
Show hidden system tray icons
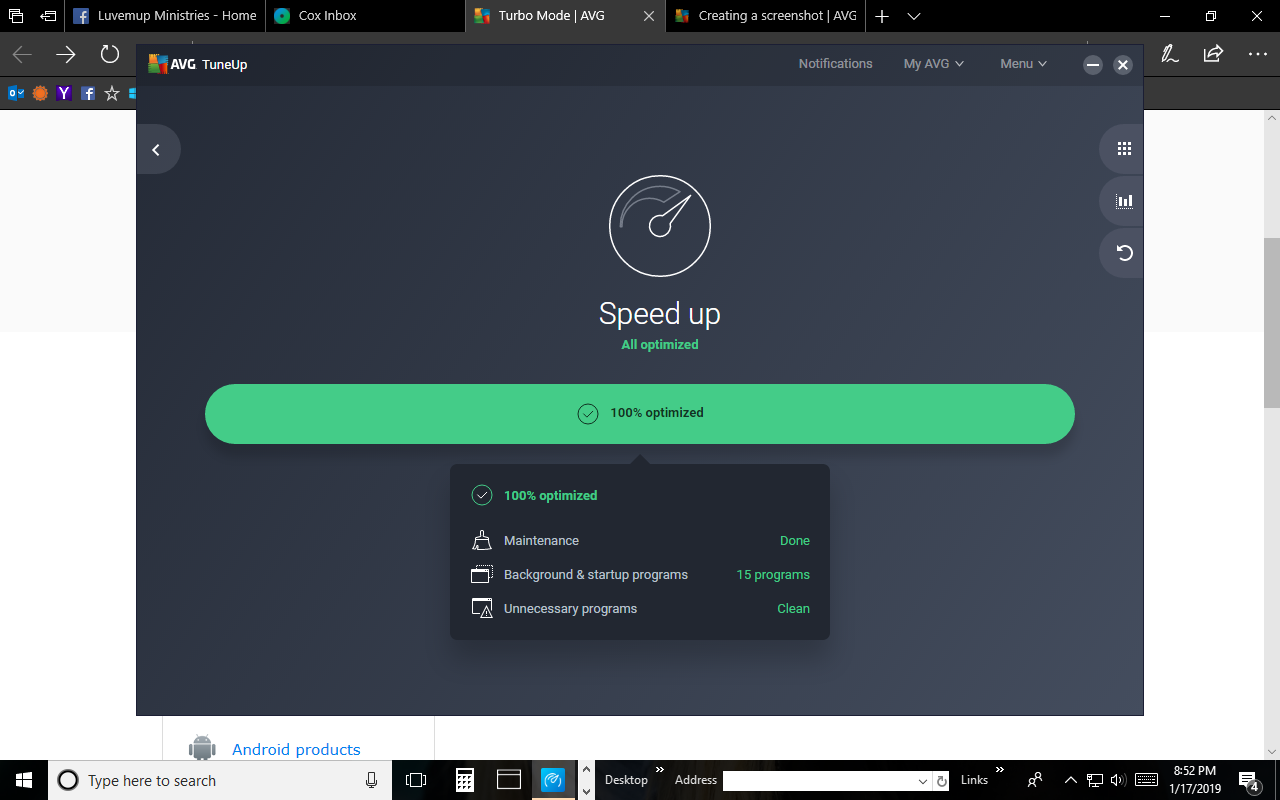tap(1071, 780)
